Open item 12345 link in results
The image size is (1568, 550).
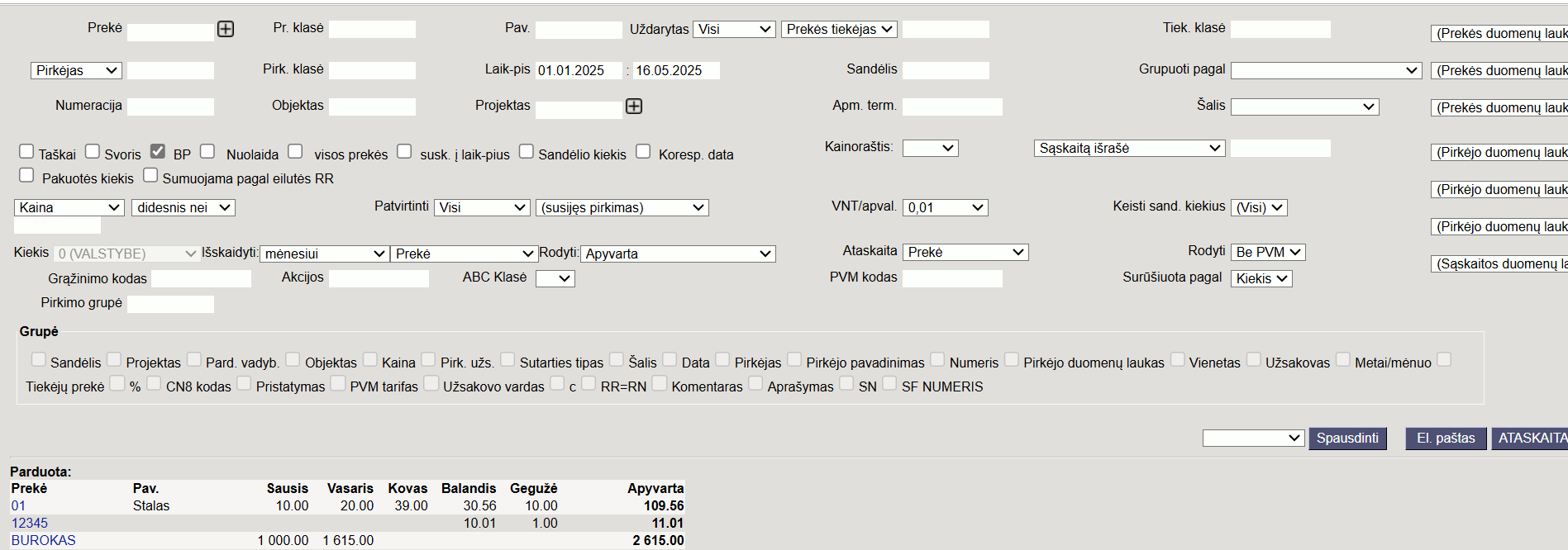(x=30, y=523)
